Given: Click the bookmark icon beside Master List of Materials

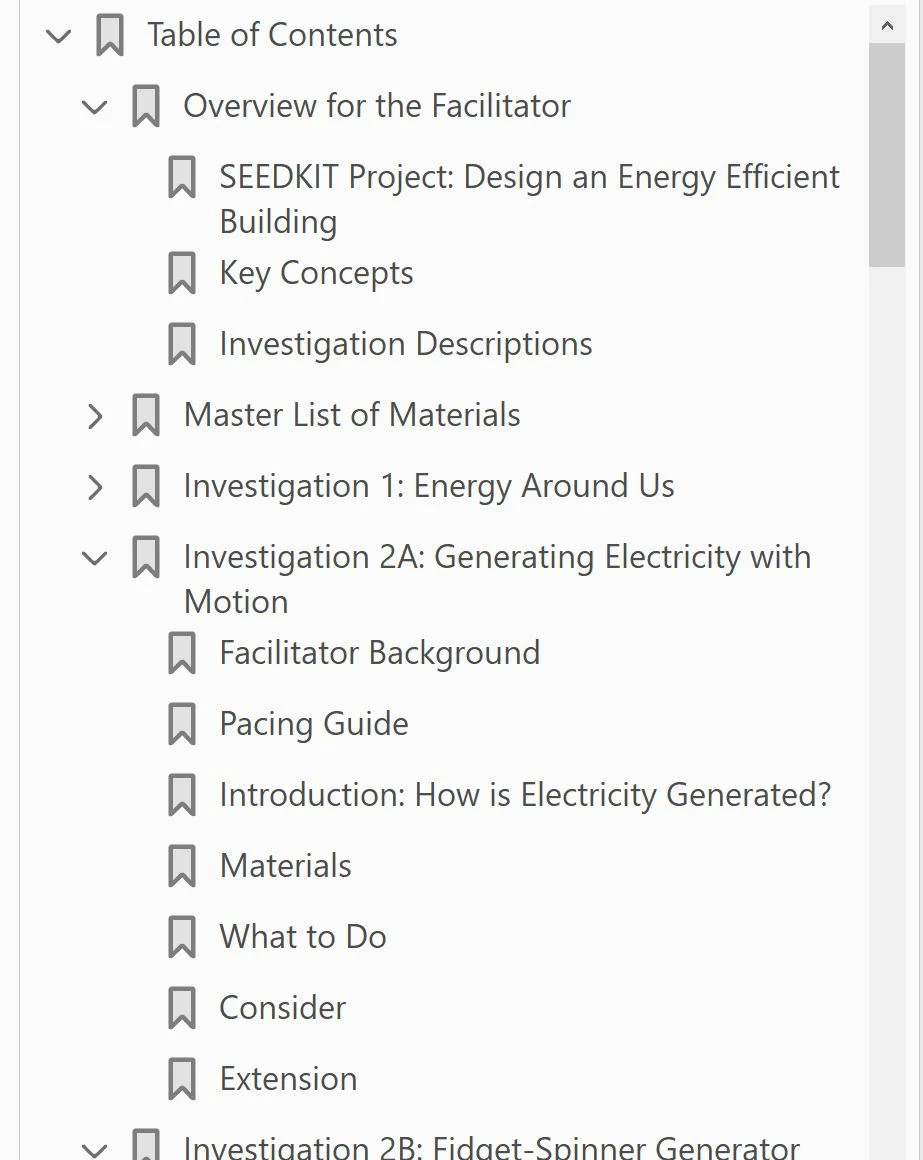Looking at the screenshot, I should [146, 416].
